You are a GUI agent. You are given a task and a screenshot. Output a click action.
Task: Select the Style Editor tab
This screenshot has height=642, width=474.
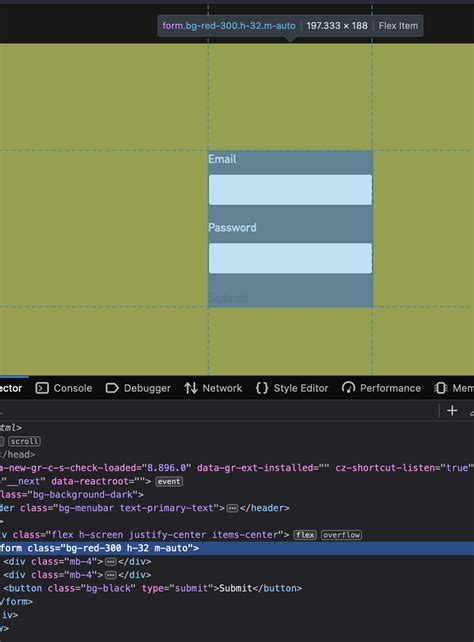click(x=292, y=388)
